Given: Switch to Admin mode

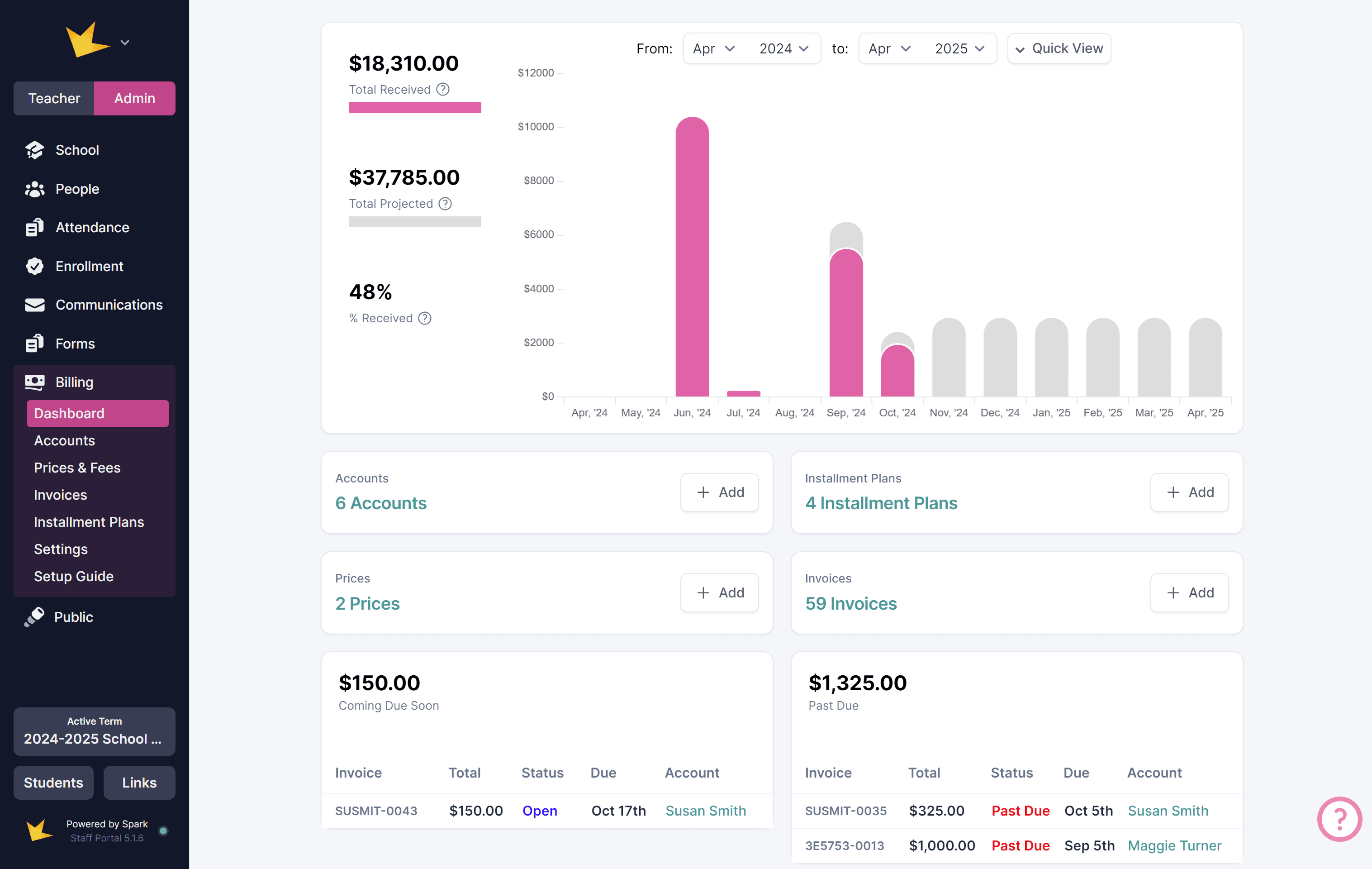Looking at the screenshot, I should 134,98.
